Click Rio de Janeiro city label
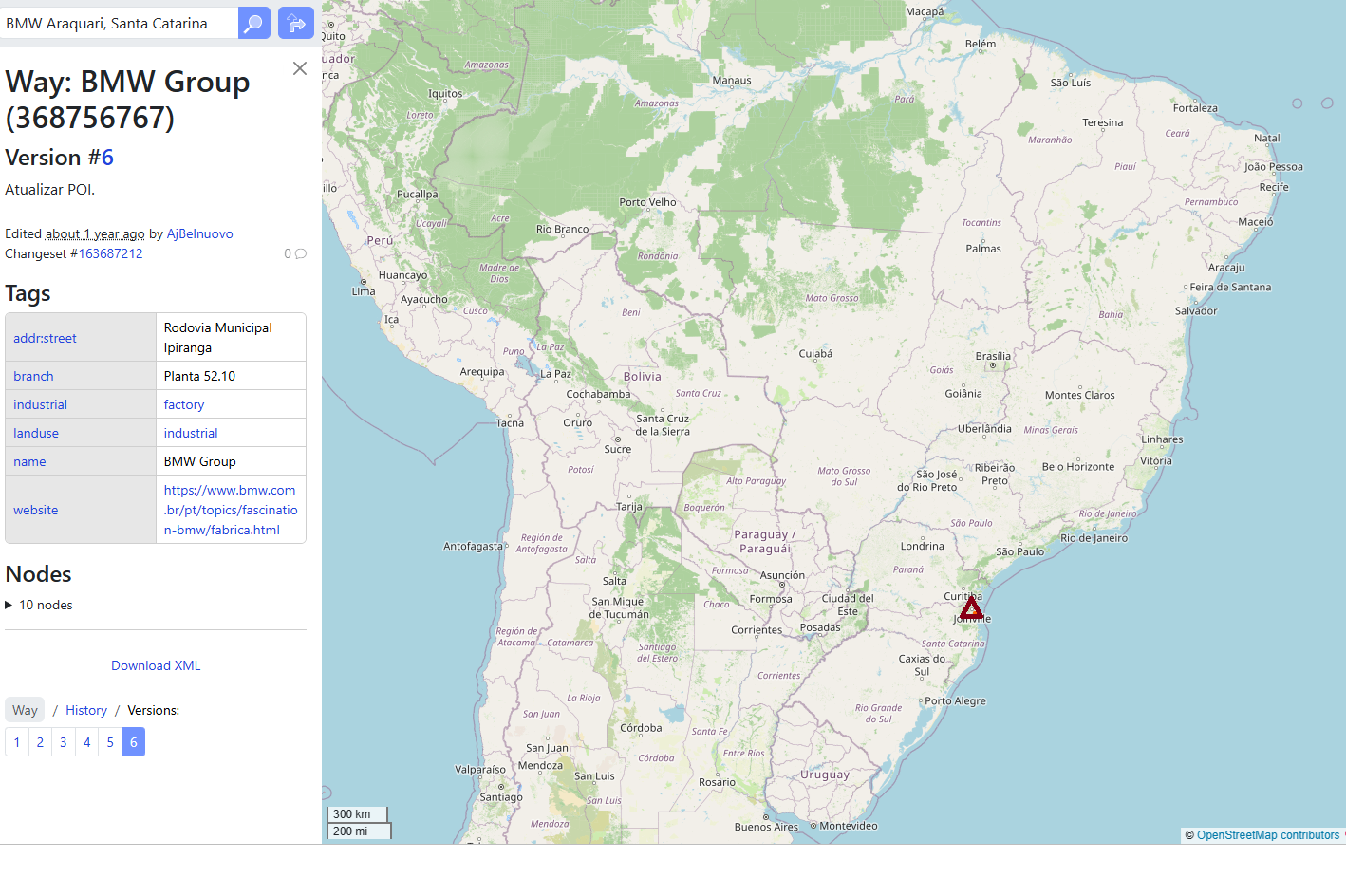The image size is (1346, 896). (1094, 538)
